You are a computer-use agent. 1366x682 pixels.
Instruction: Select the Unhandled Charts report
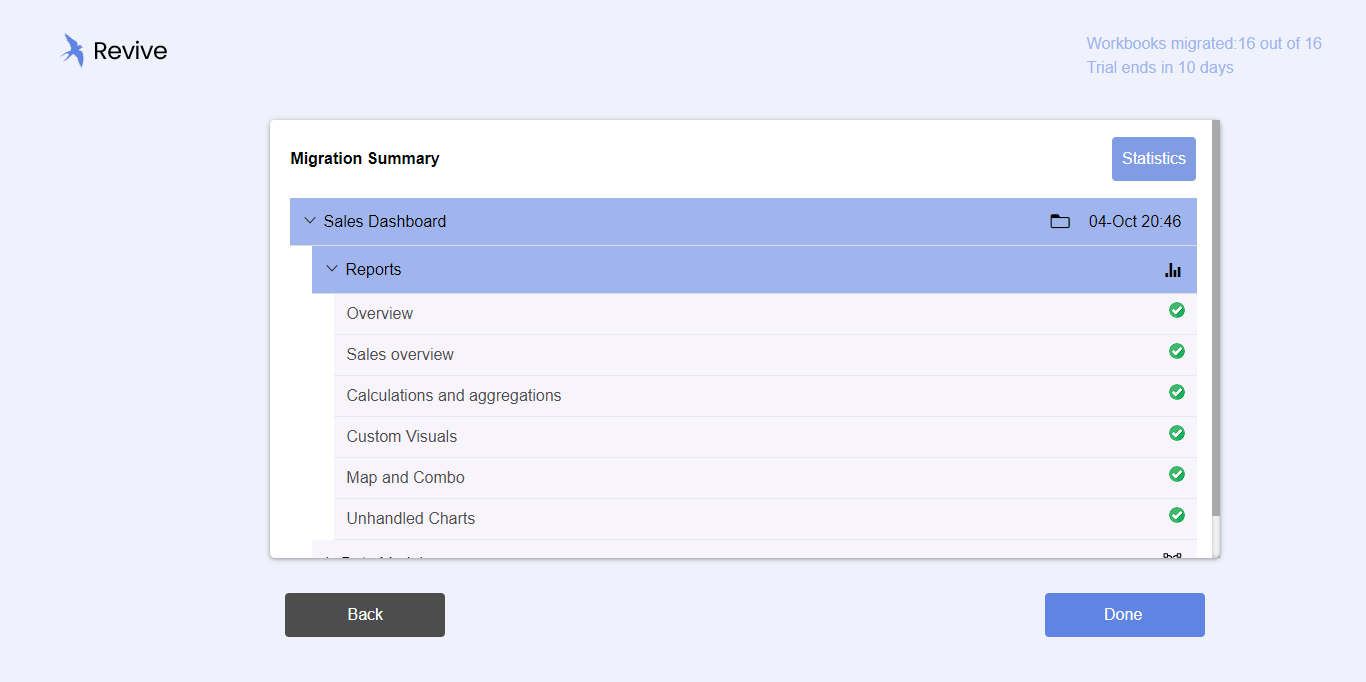(411, 519)
